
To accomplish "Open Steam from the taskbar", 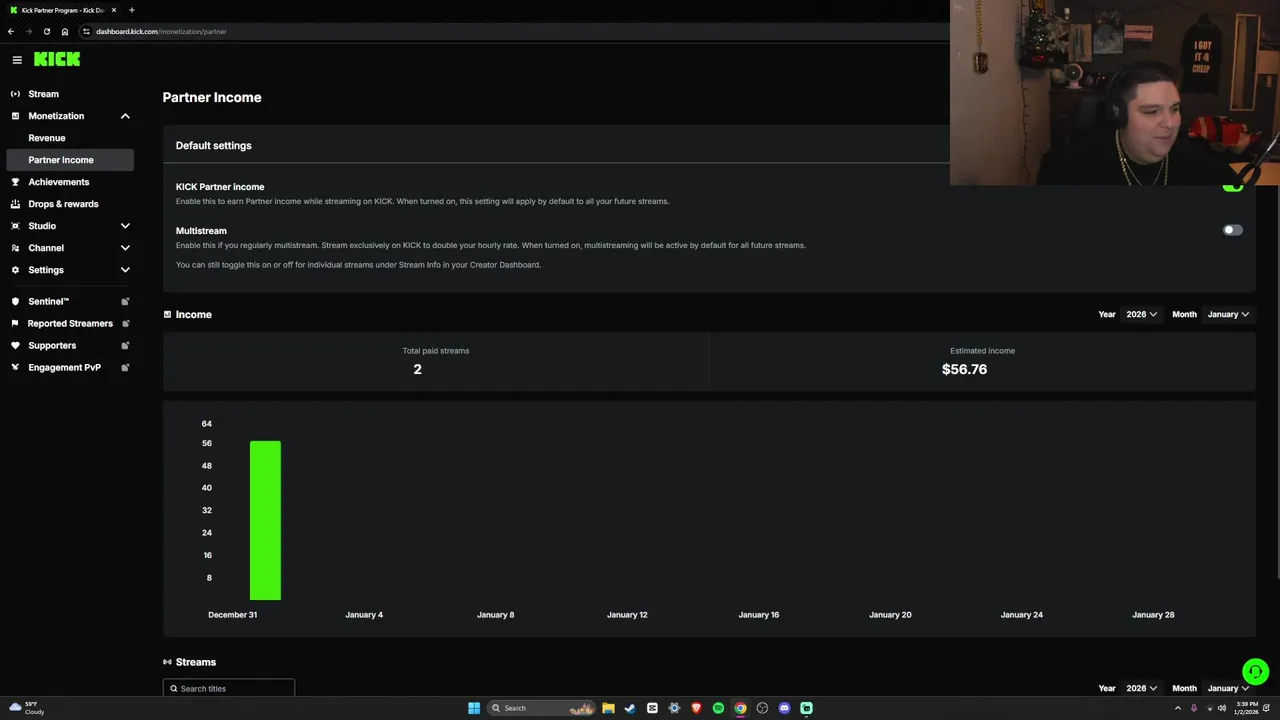I will coord(630,708).
